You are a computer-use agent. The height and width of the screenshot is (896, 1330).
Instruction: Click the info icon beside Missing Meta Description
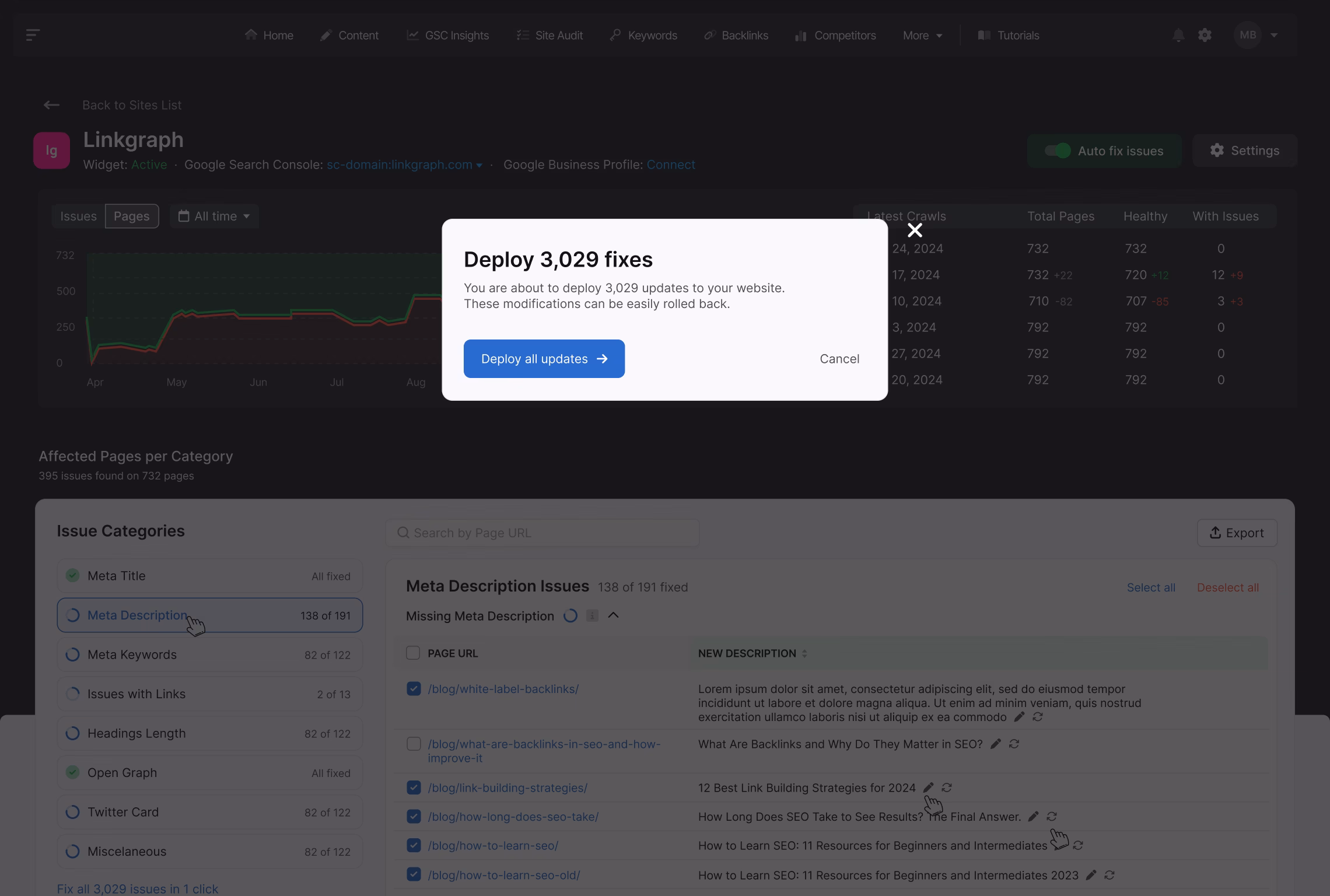click(592, 616)
